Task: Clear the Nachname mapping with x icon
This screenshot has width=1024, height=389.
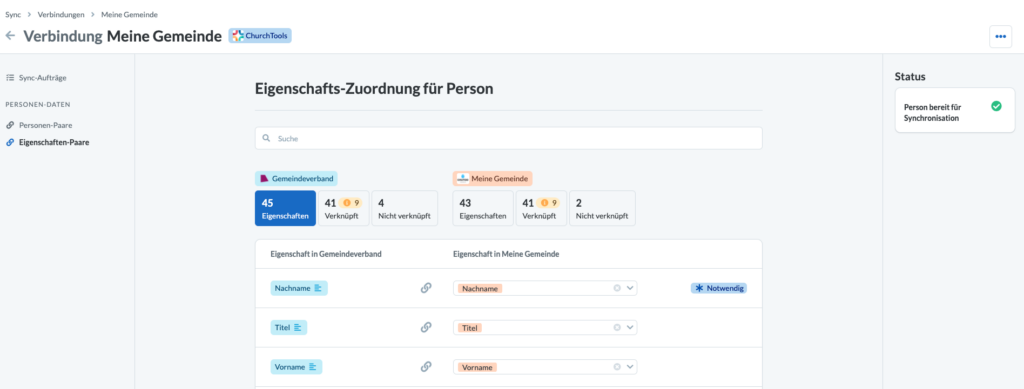Action: 616,288
